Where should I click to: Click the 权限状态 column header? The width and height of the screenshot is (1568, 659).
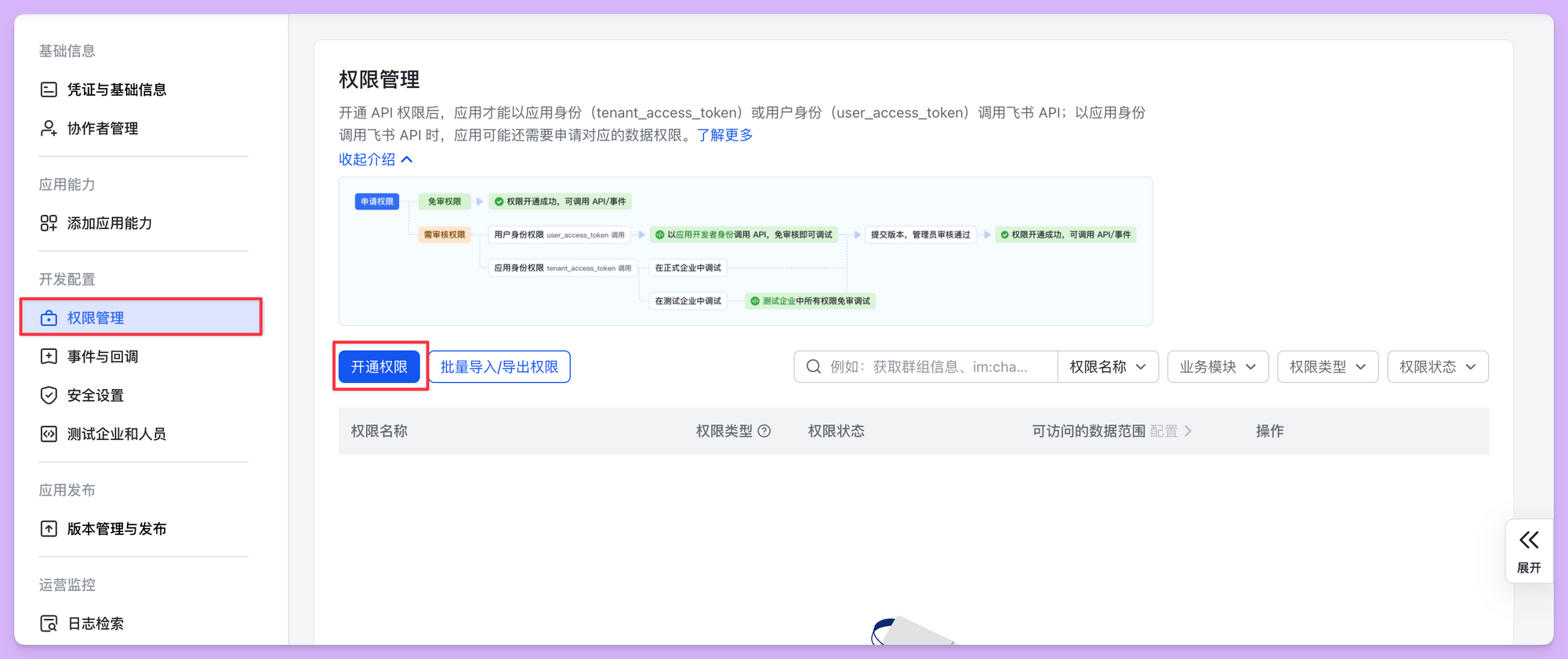pos(837,431)
